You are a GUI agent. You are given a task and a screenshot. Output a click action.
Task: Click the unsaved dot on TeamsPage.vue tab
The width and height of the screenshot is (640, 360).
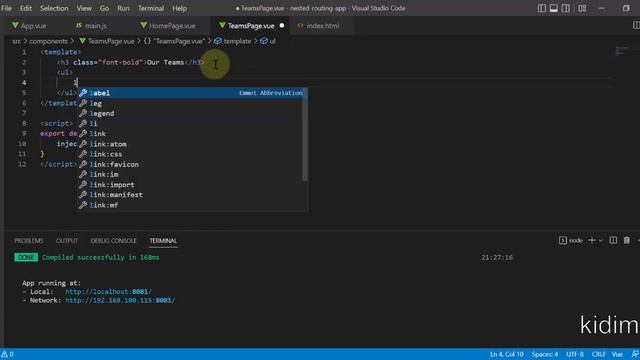pos(282,26)
